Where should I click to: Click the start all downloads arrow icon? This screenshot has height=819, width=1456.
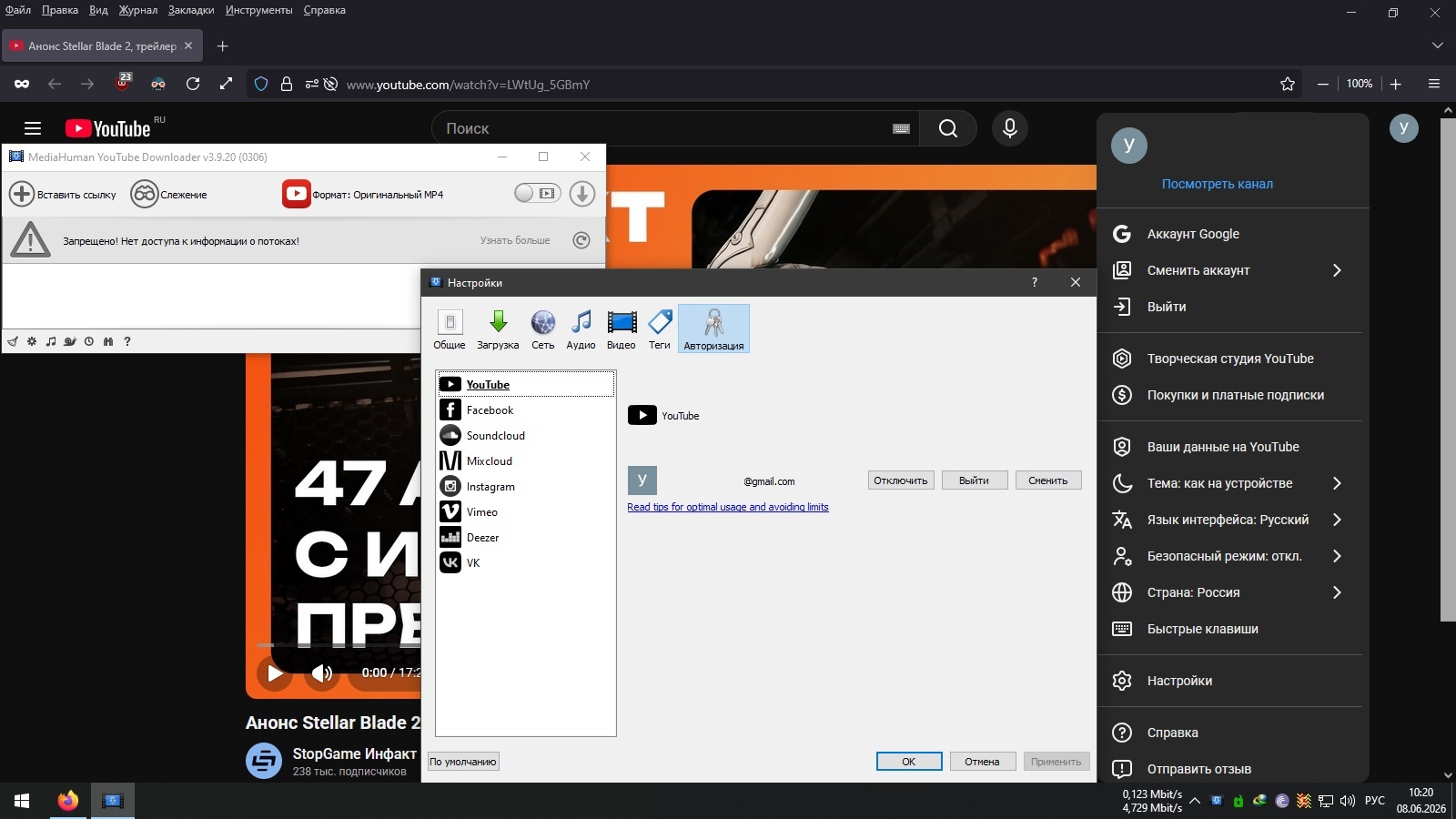[582, 193]
